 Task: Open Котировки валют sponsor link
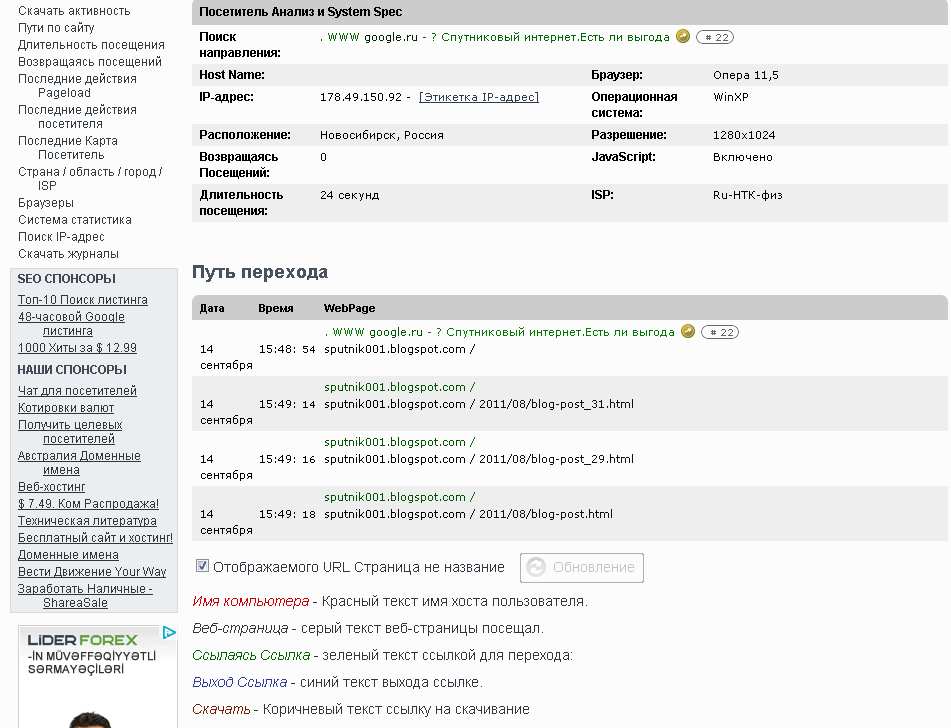click(66, 408)
